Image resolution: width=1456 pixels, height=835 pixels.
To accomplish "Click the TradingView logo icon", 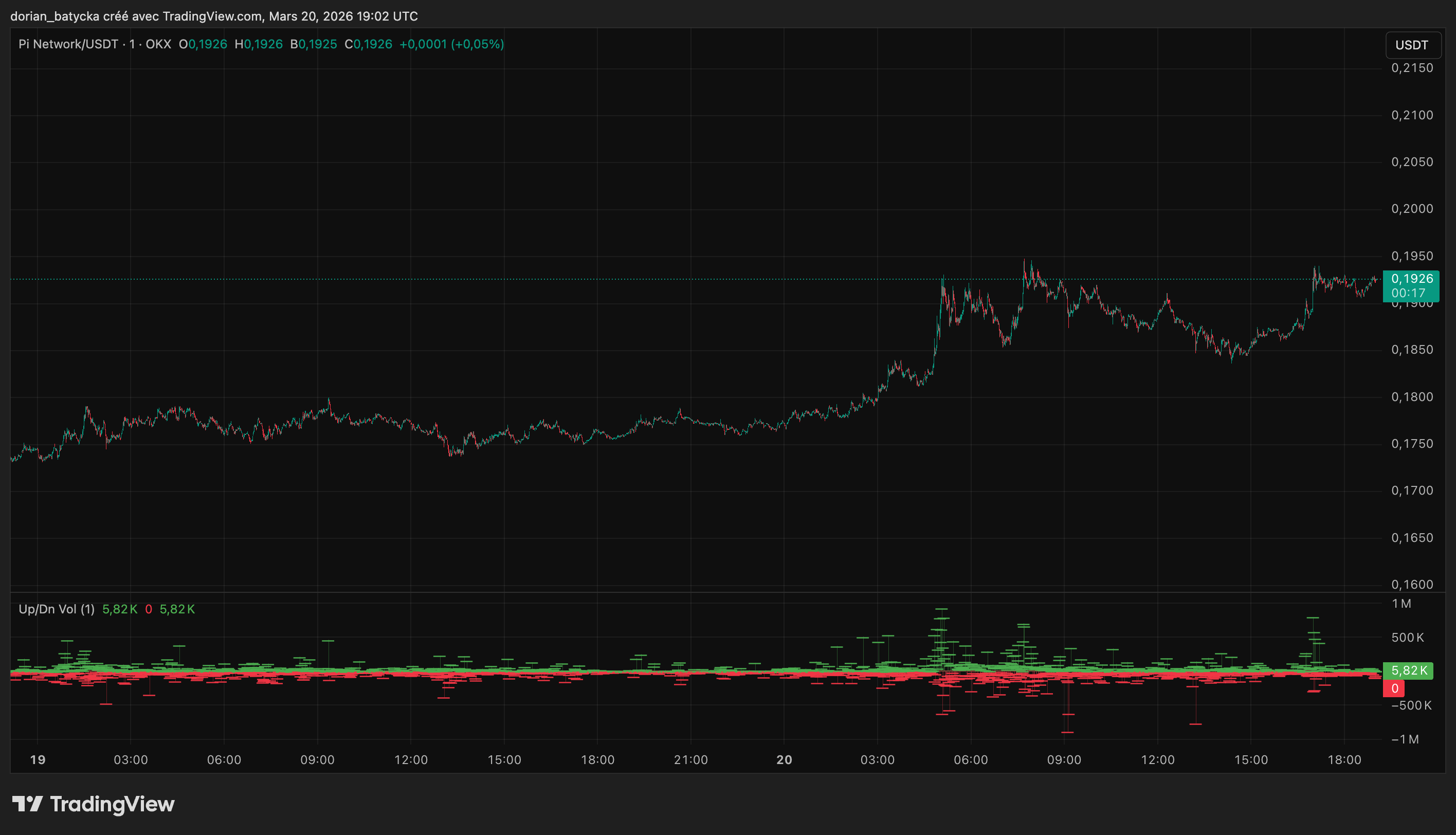I will click(x=27, y=804).
